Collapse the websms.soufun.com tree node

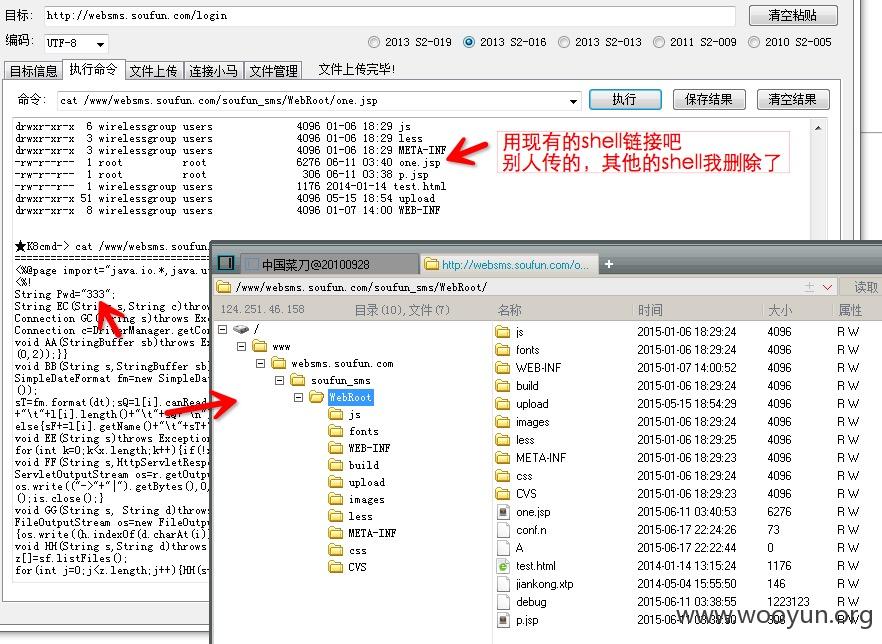[260, 363]
